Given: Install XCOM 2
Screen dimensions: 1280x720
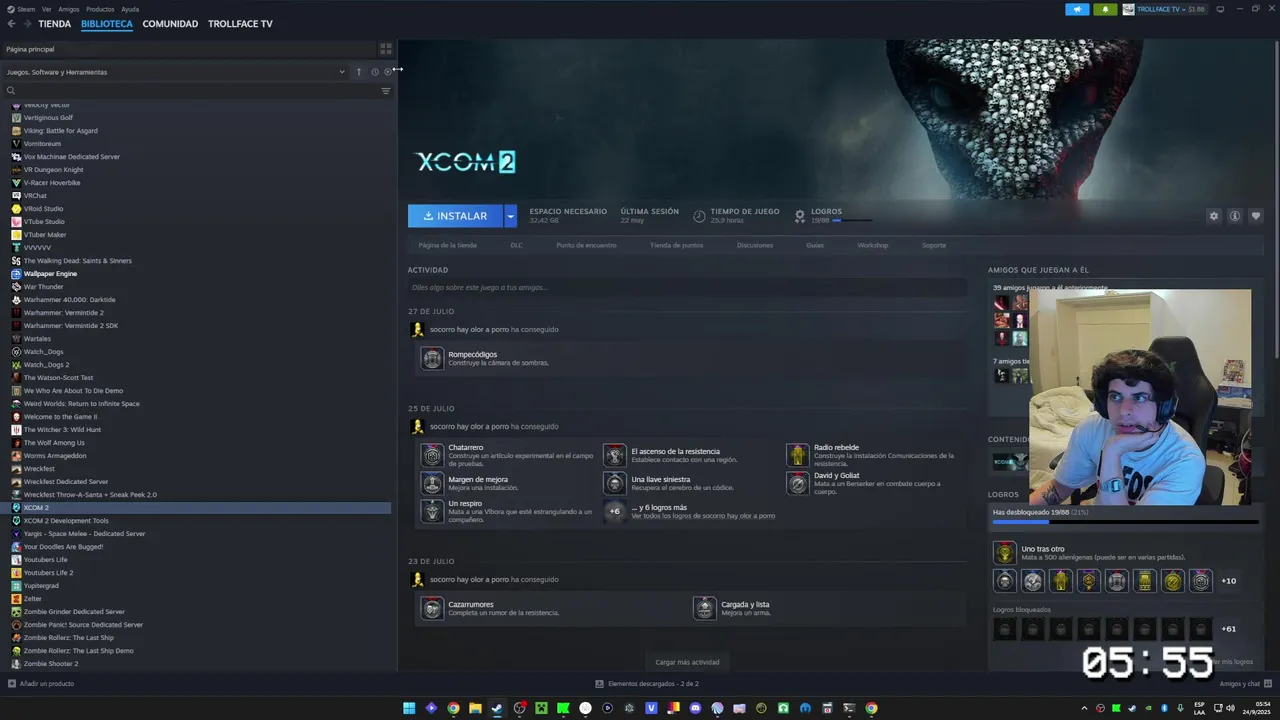Looking at the screenshot, I should [x=455, y=216].
